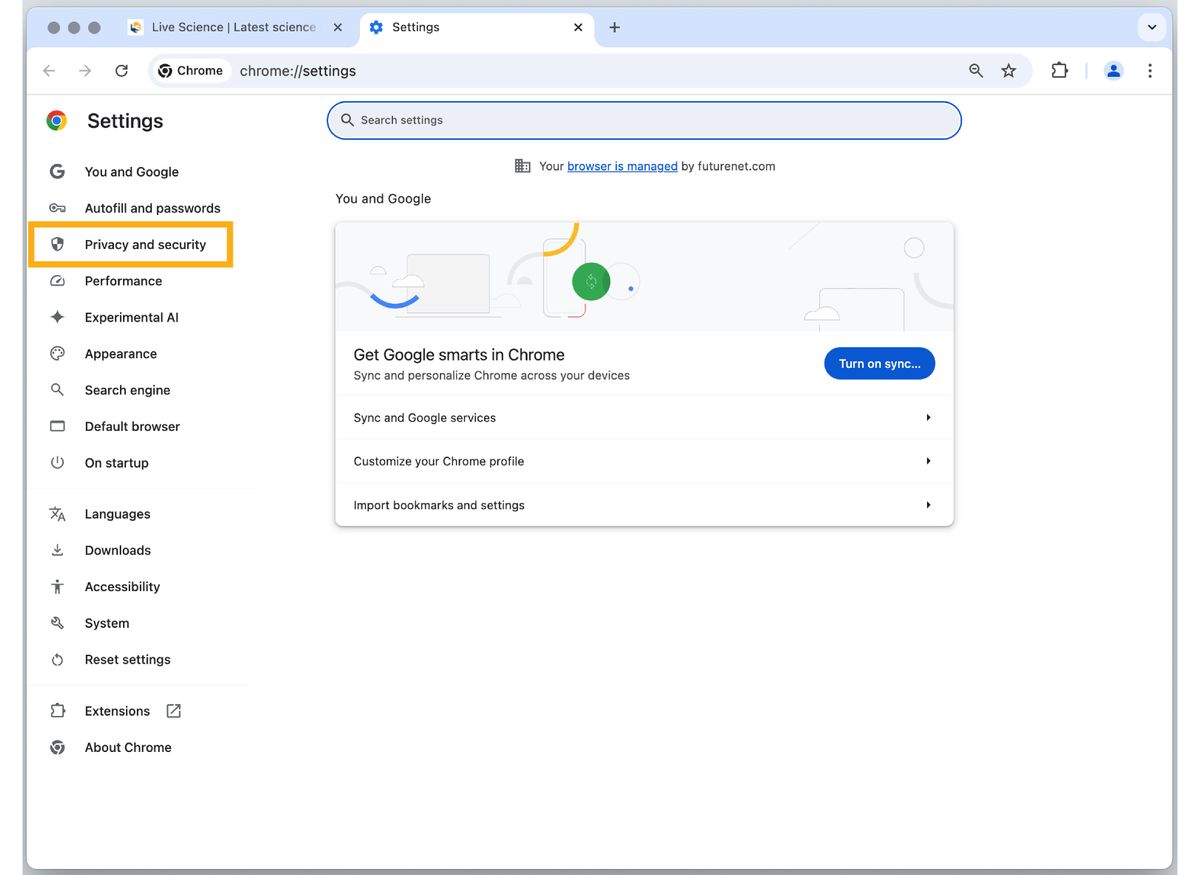Click the Experimental AI sparkle icon
Screen dimensions: 1200x875
click(x=57, y=317)
